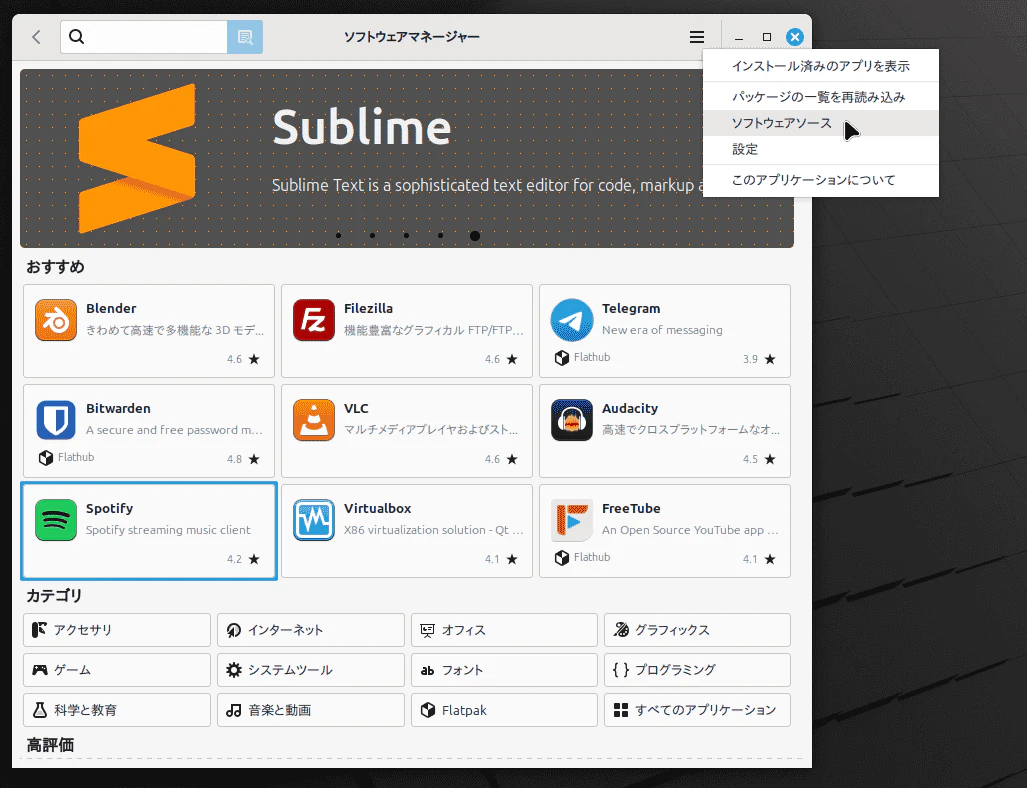This screenshot has height=788, width=1027.
Task: Open the 科学と教育 category
Action: point(117,710)
